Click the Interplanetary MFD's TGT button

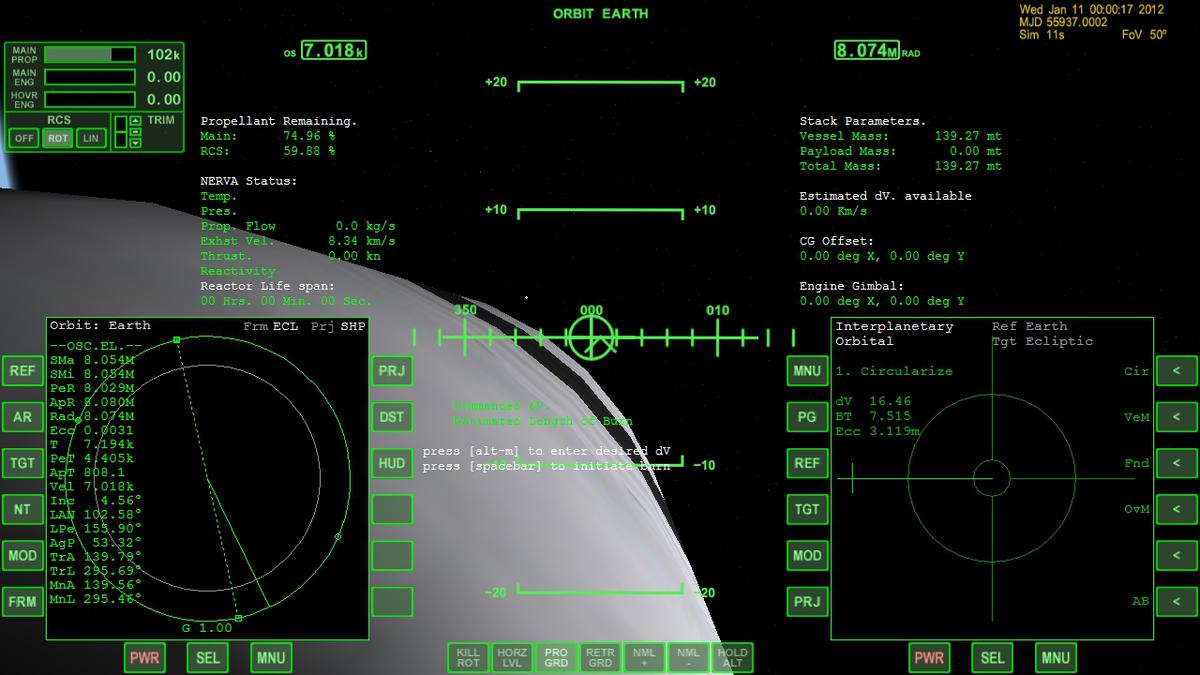pyautogui.click(x=807, y=509)
